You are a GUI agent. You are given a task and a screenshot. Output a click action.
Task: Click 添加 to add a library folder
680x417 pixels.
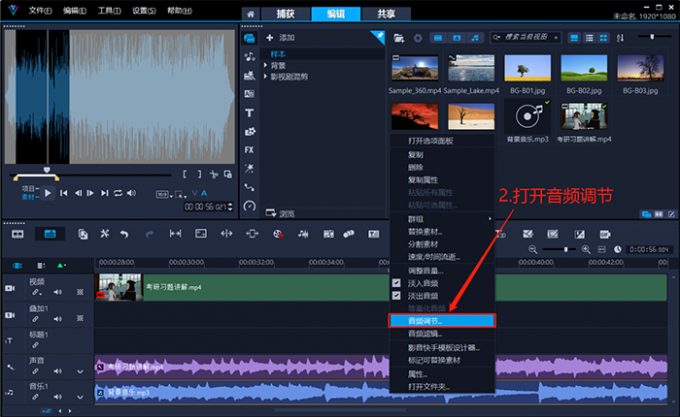pyautogui.click(x=281, y=37)
